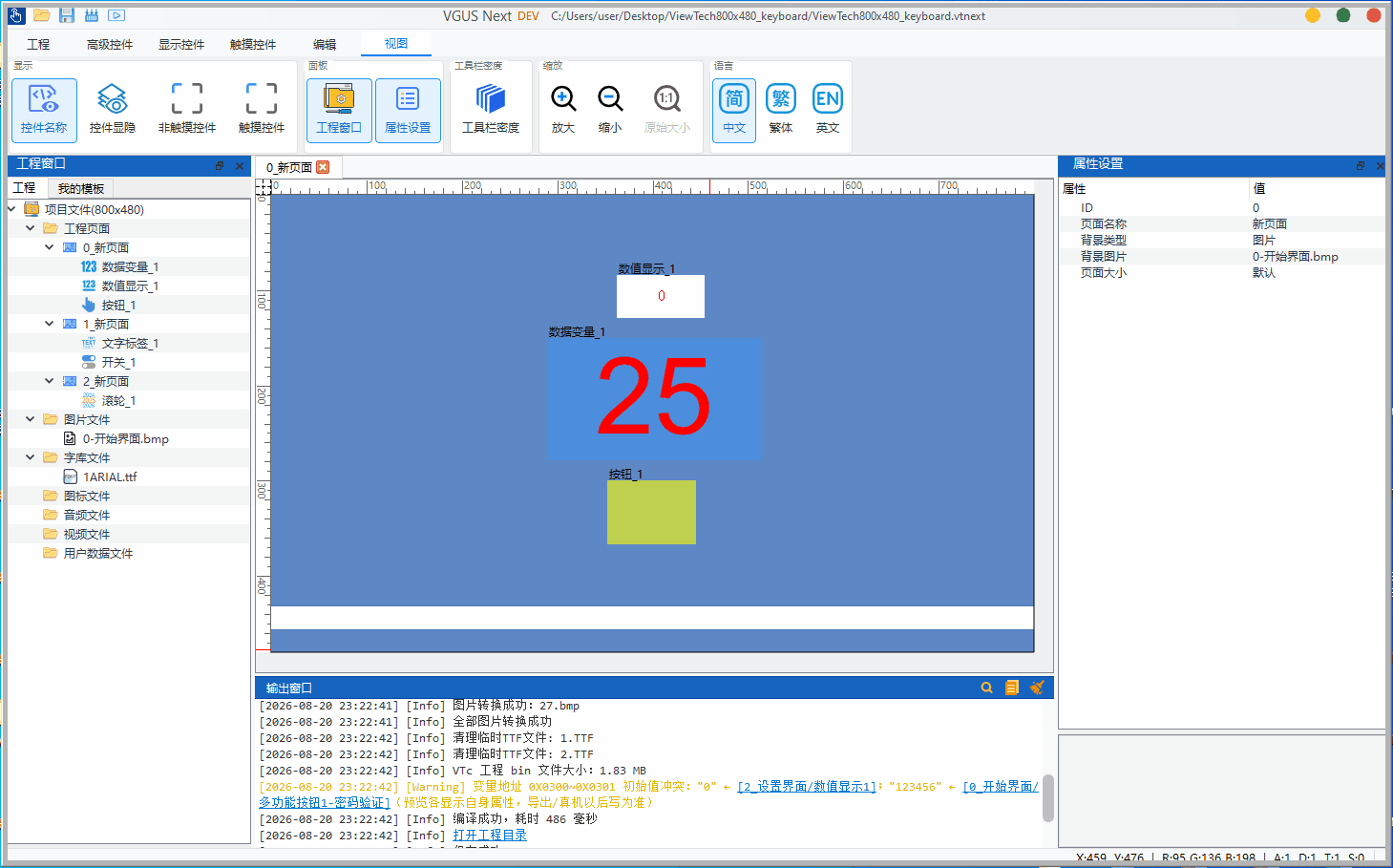Float the 属性设置 panel
This screenshot has height=868, width=1393.
1361,165
